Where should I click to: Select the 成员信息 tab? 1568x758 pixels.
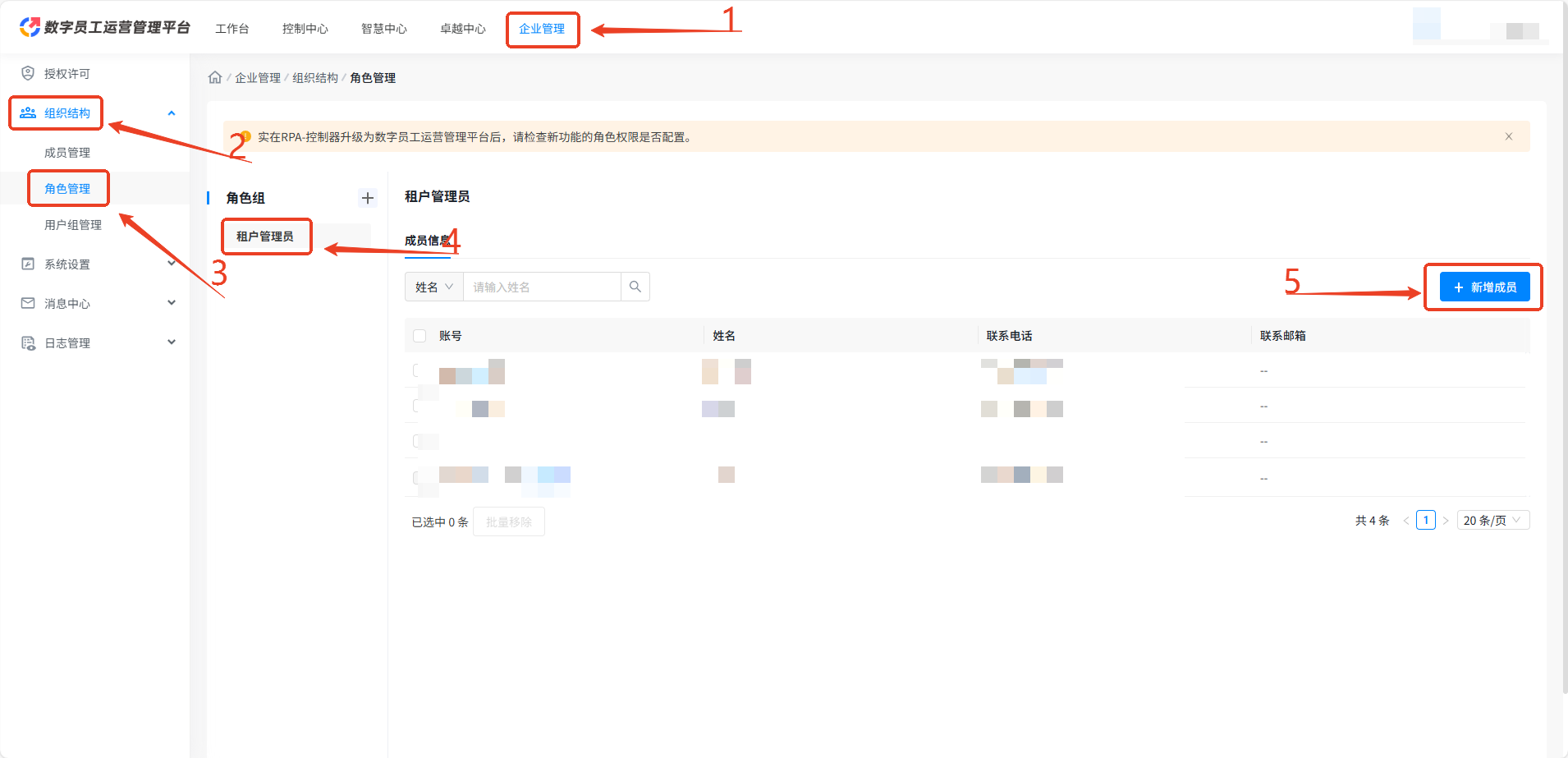pyautogui.click(x=428, y=241)
